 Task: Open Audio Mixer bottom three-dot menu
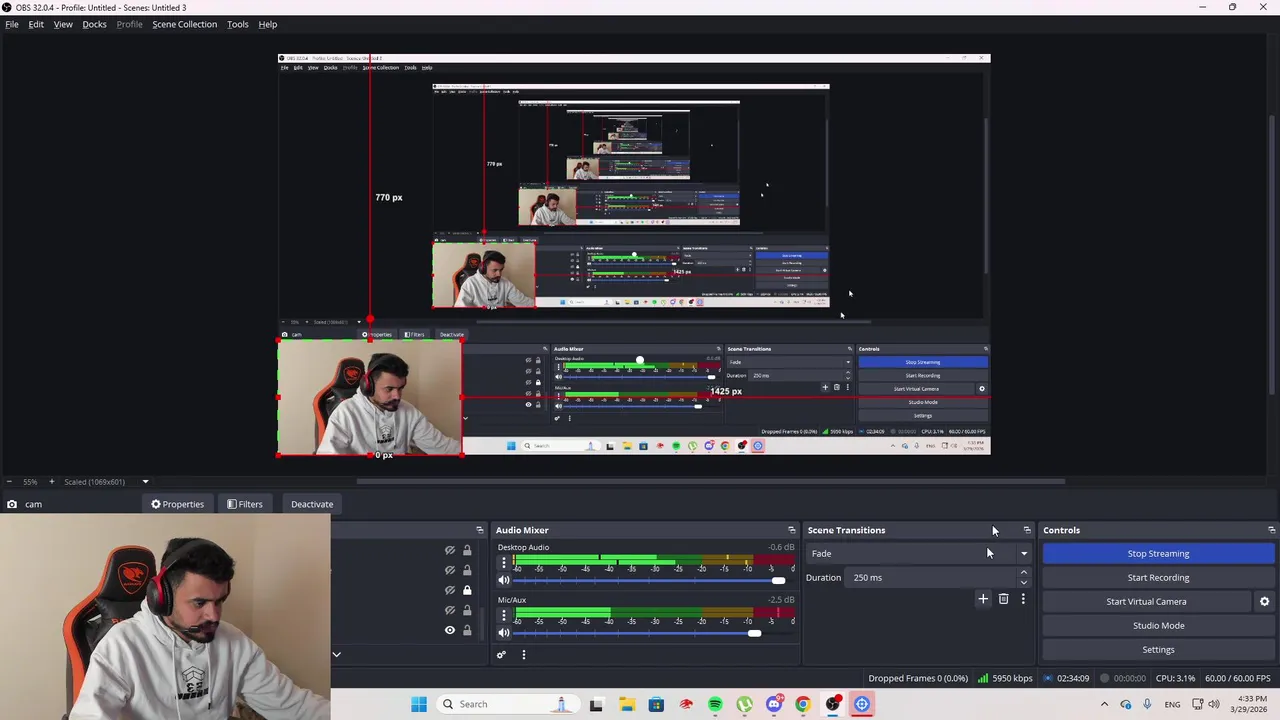click(523, 655)
